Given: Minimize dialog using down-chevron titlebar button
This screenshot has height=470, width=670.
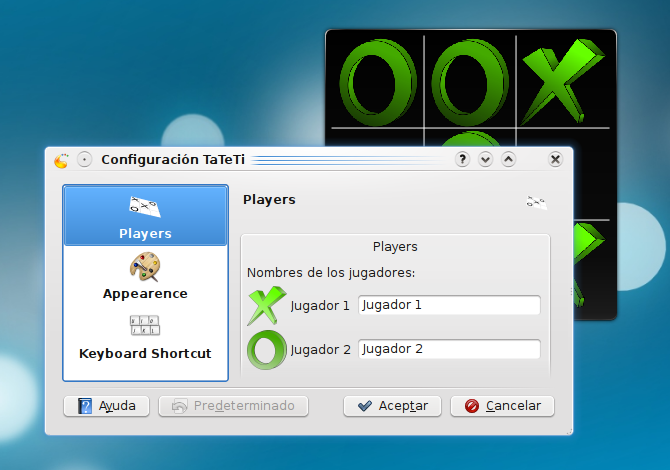Looking at the screenshot, I should pos(485,159).
